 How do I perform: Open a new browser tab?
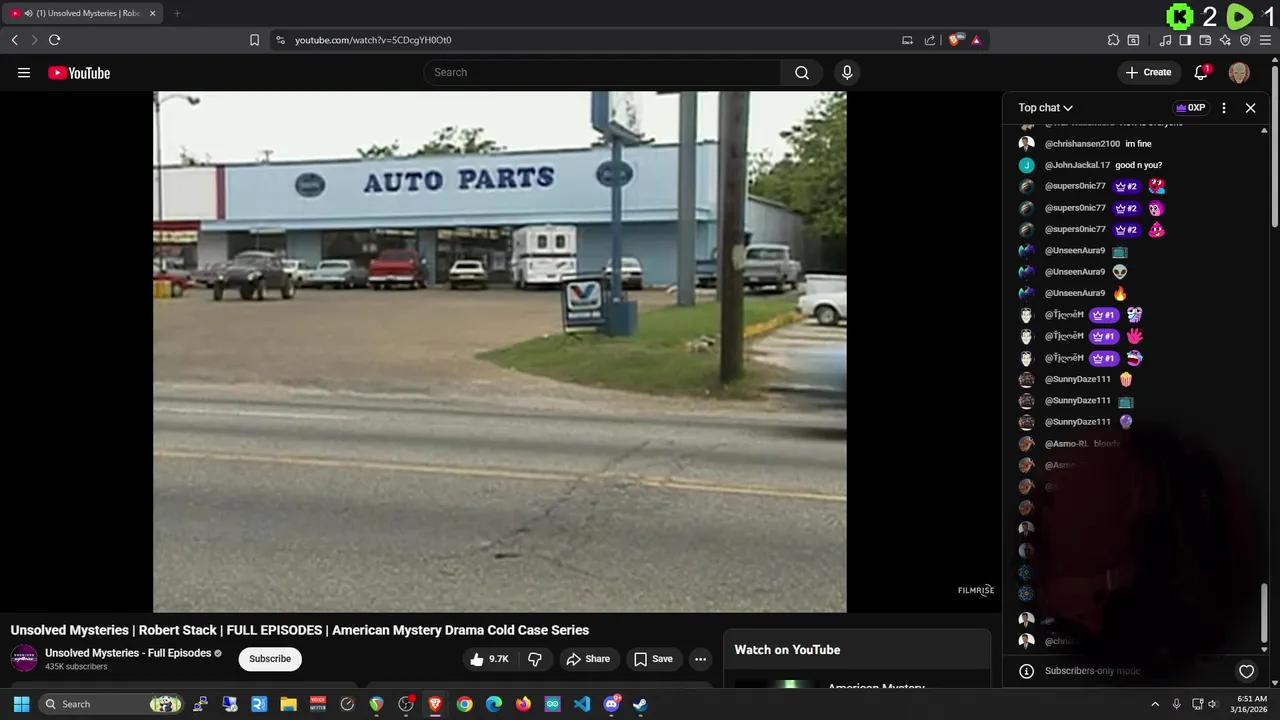[177, 13]
